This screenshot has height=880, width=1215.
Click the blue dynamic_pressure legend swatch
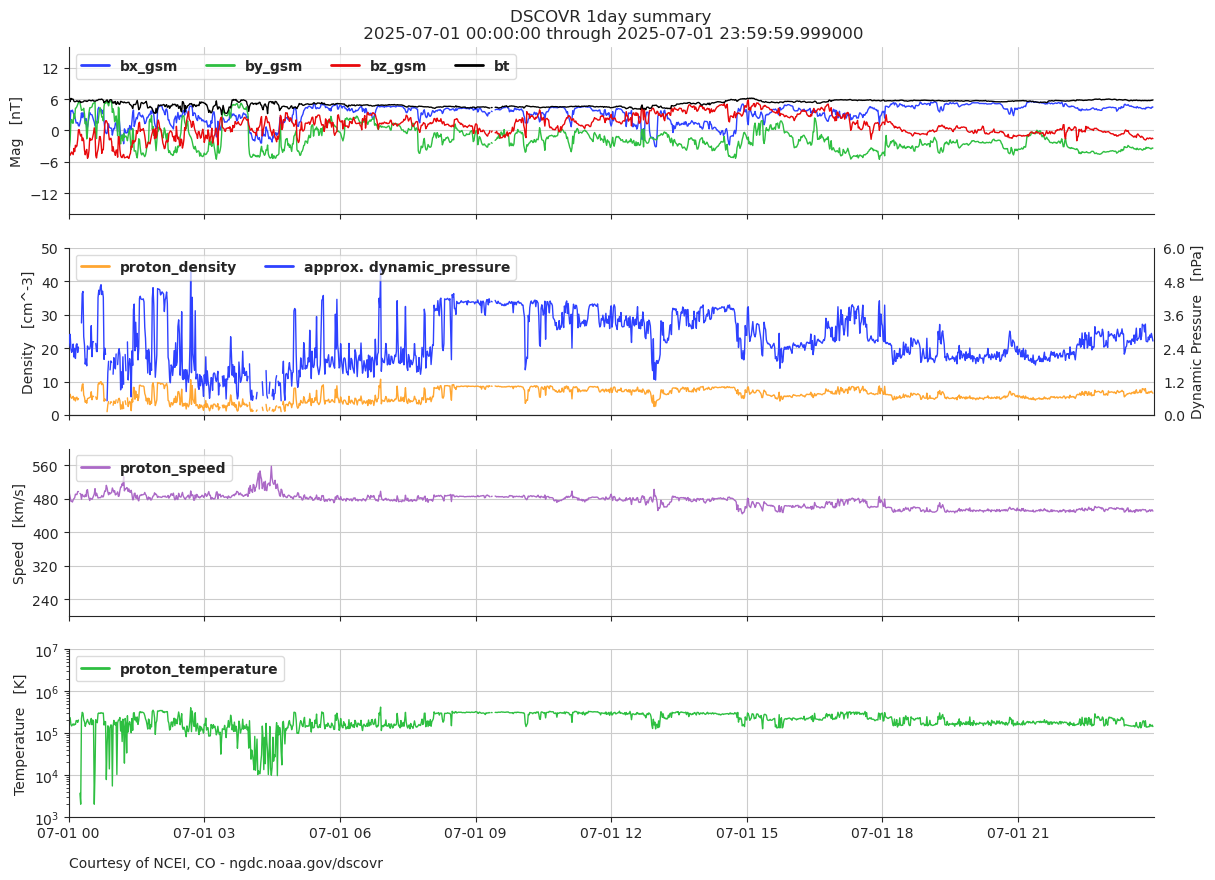tap(279, 268)
